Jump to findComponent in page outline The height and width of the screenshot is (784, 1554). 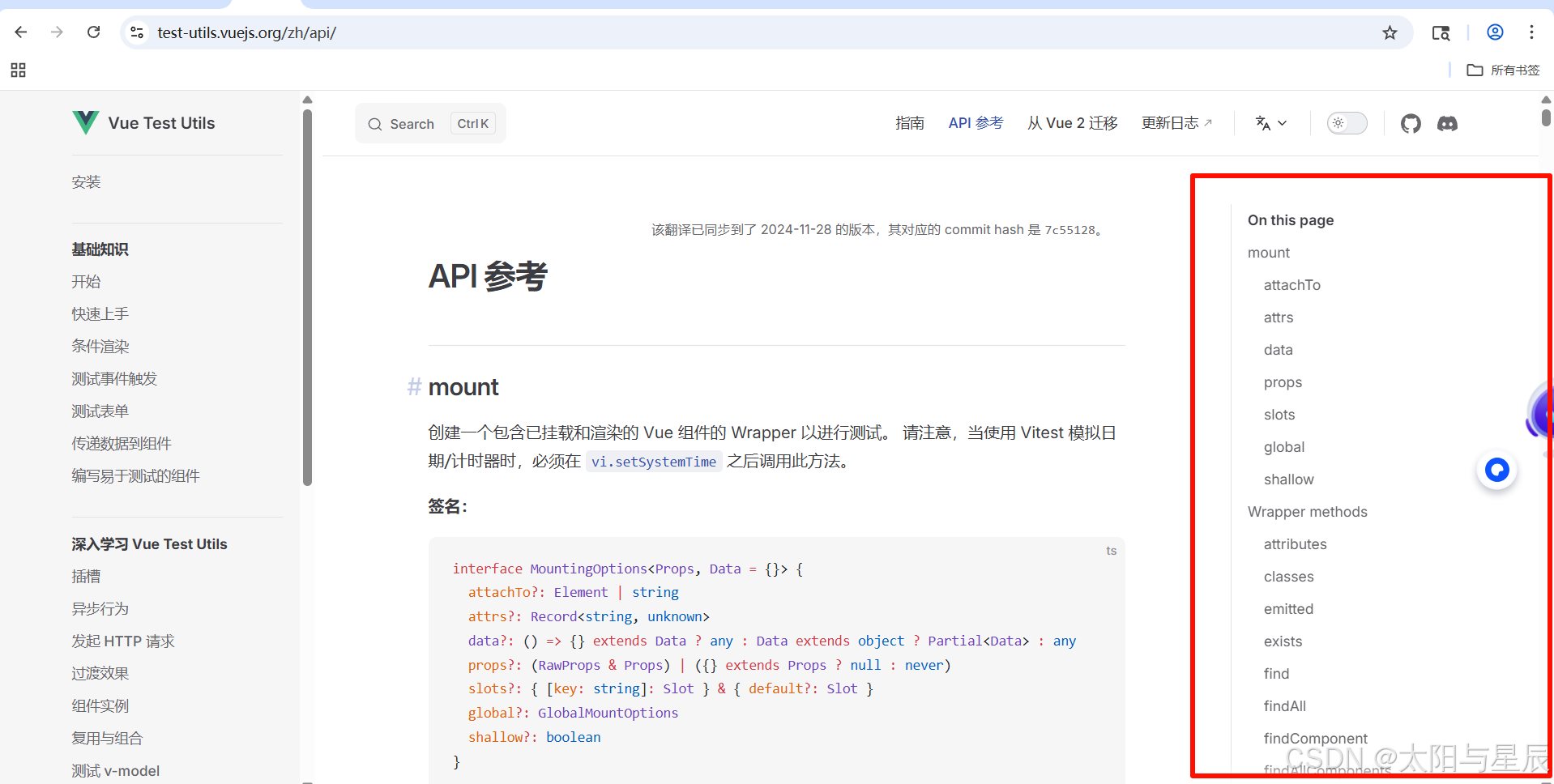coord(1316,739)
